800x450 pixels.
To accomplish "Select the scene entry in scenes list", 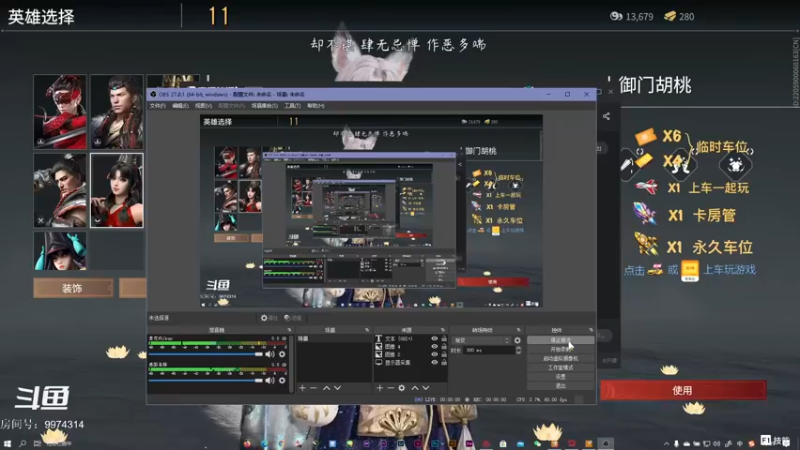I will 334,339.
